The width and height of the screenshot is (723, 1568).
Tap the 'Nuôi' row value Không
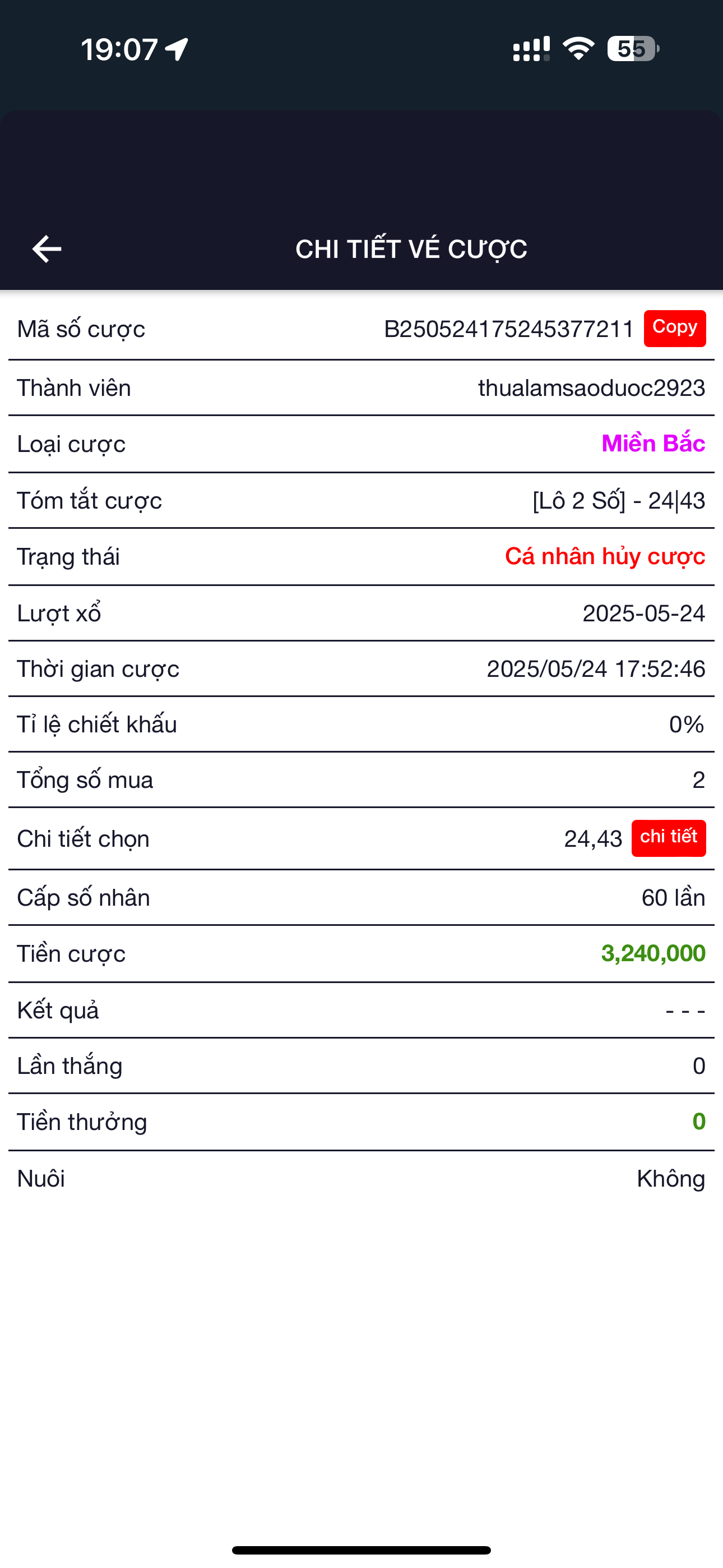(671, 1178)
